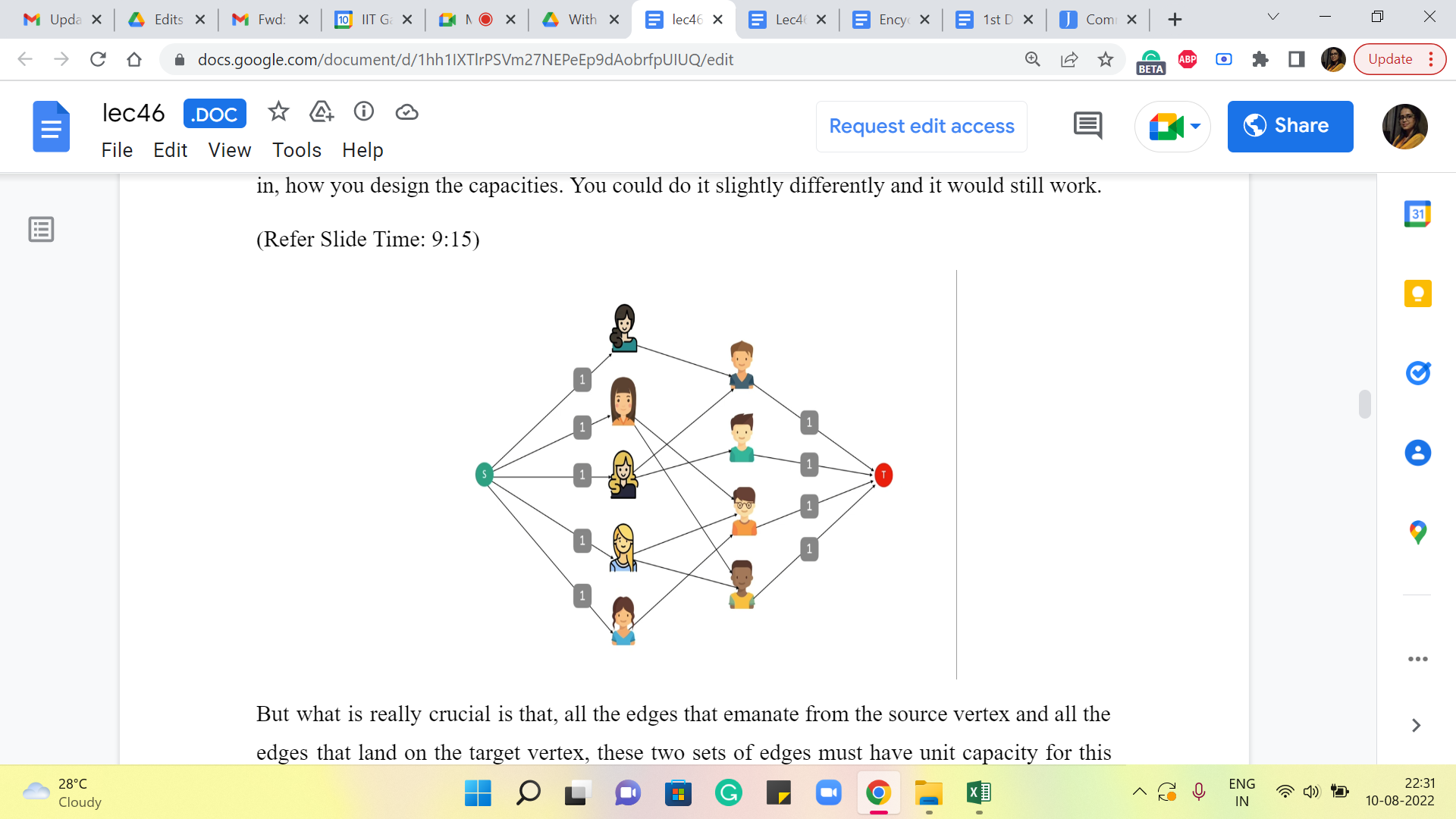The height and width of the screenshot is (819, 1456).
Task: Click the document status cloud icon
Action: tap(406, 112)
